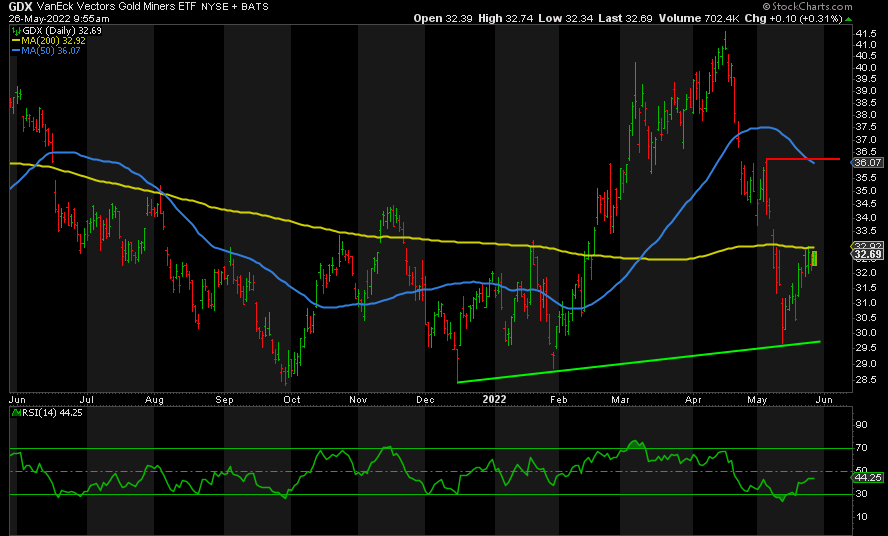Click the 31.0 price axis label

[x=865, y=302]
